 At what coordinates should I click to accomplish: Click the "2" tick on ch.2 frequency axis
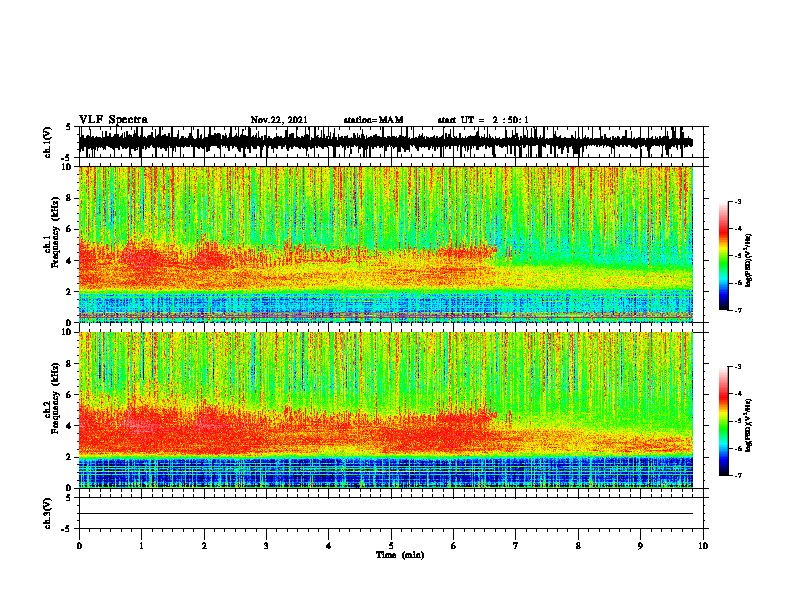tap(69, 457)
